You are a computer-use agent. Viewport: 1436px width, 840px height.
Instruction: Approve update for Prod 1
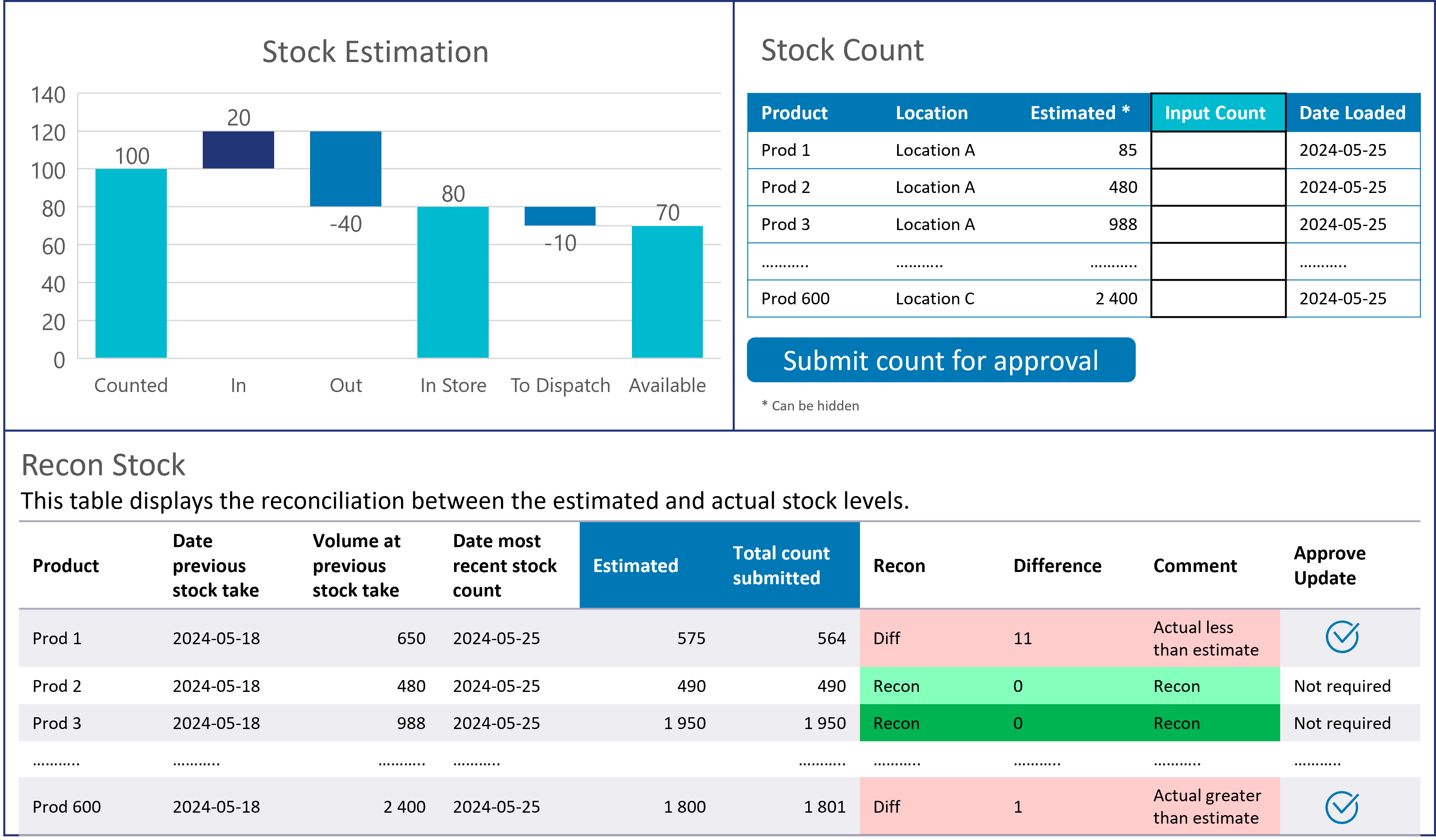[x=1343, y=638]
